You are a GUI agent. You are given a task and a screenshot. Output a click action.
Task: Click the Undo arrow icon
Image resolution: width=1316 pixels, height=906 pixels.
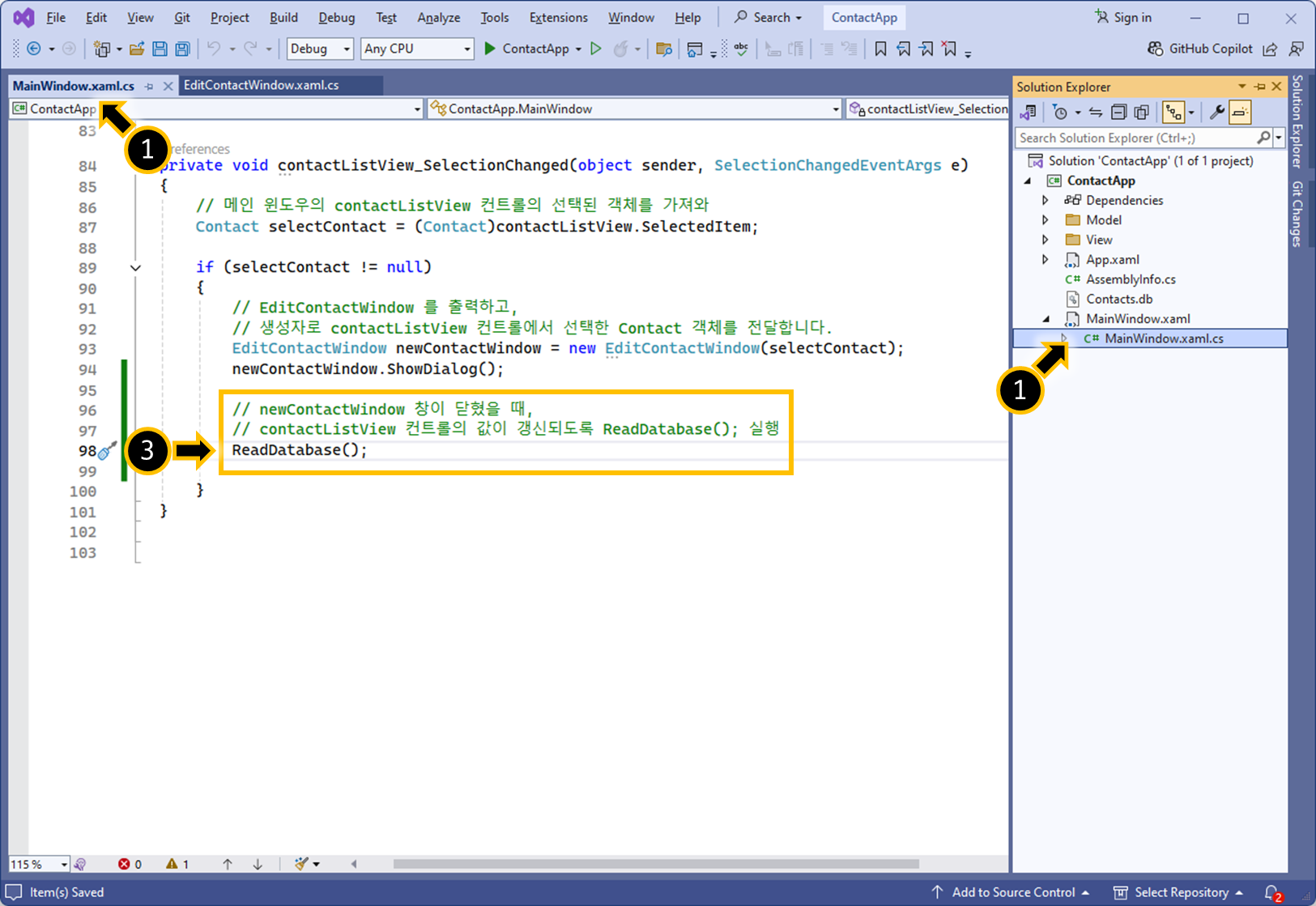pyautogui.click(x=214, y=49)
